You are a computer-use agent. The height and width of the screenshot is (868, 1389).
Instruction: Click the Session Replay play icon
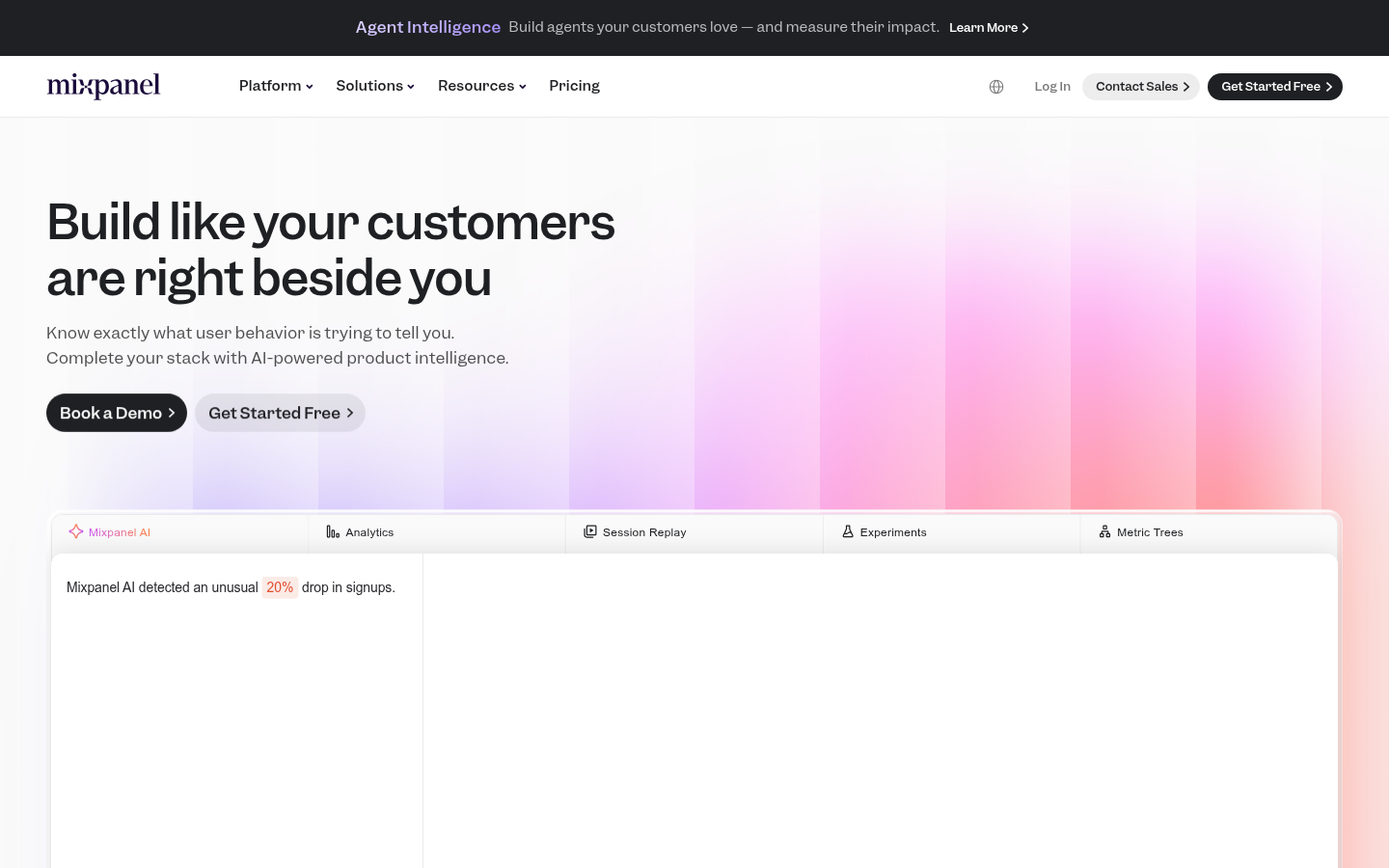pos(590,531)
